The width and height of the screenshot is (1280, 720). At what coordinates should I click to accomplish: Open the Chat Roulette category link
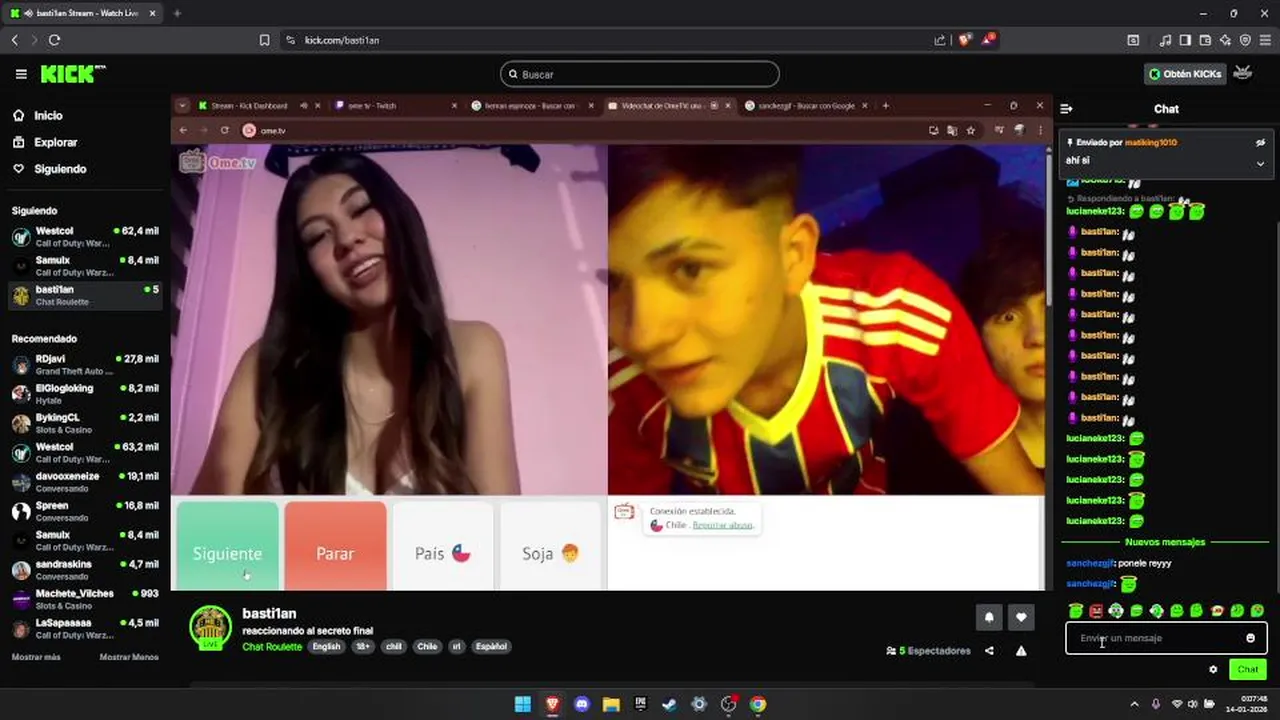[x=272, y=646]
